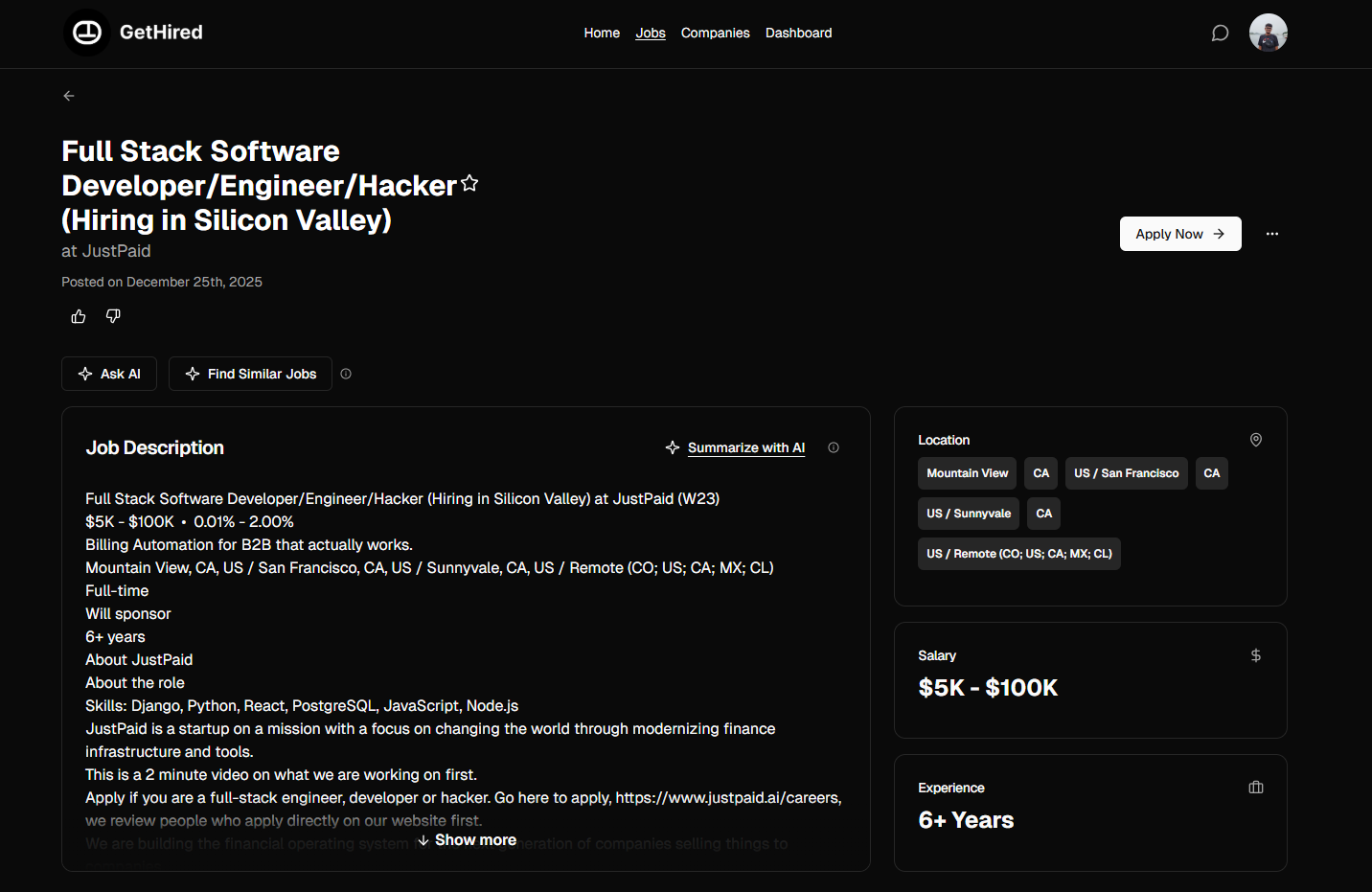Viewport: 1372px width, 892px height.
Task: Open your profile avatar in the top right
Action: click(1268, 32)
